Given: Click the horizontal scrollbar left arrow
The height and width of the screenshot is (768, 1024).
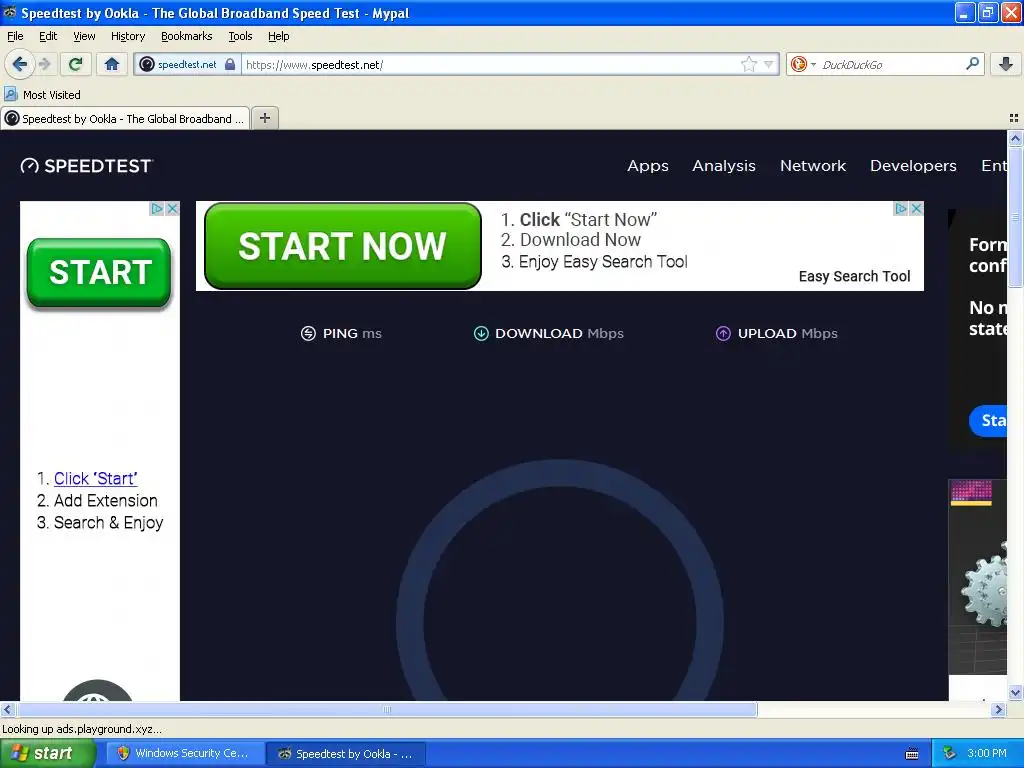Looking at the screenshot, I should pos(7,709).
